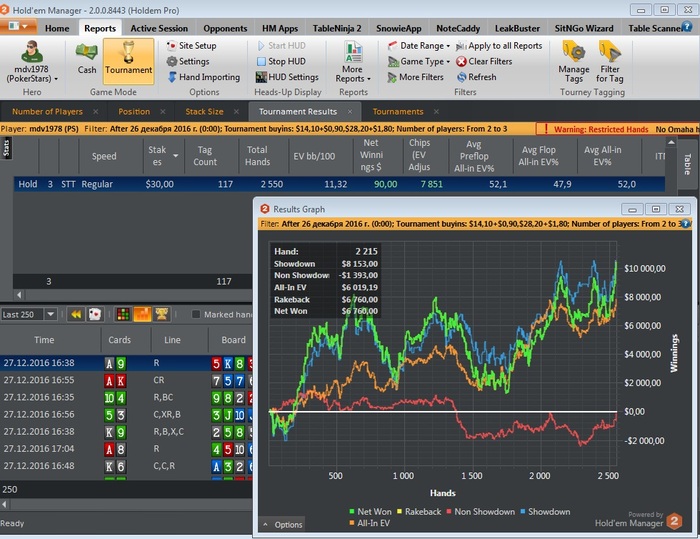Sort by Total Hands column header
This screenshot has width=700, height=539.
pyautogui.click(x=257, y=156)
